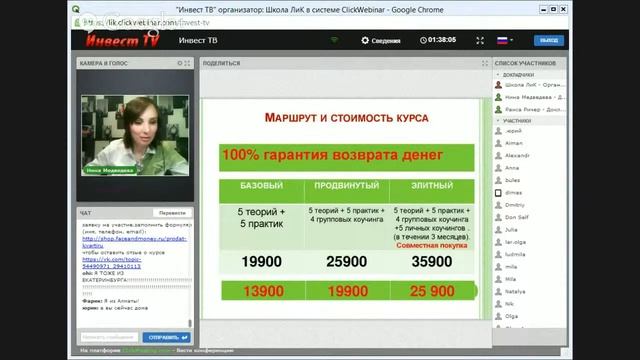Select participant name ludmila
The image size is (640, 360).
pyautogui.click(x=515, y=254)
